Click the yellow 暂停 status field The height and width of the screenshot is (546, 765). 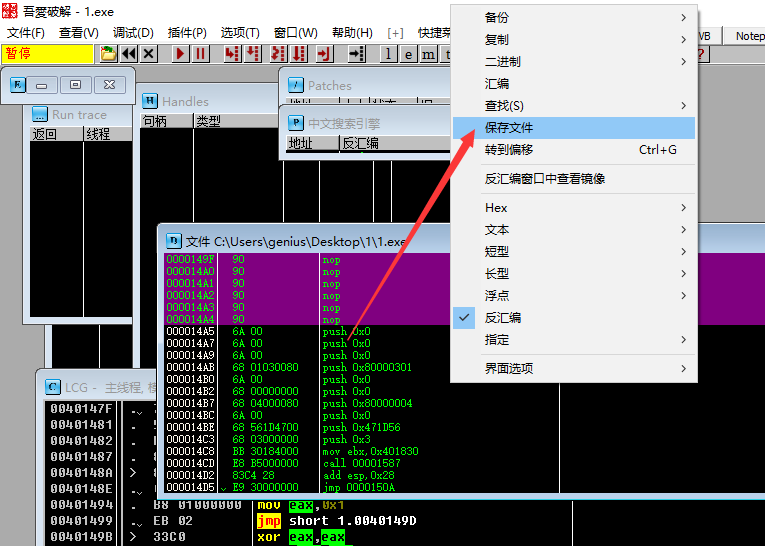click(x=47, y=54)
